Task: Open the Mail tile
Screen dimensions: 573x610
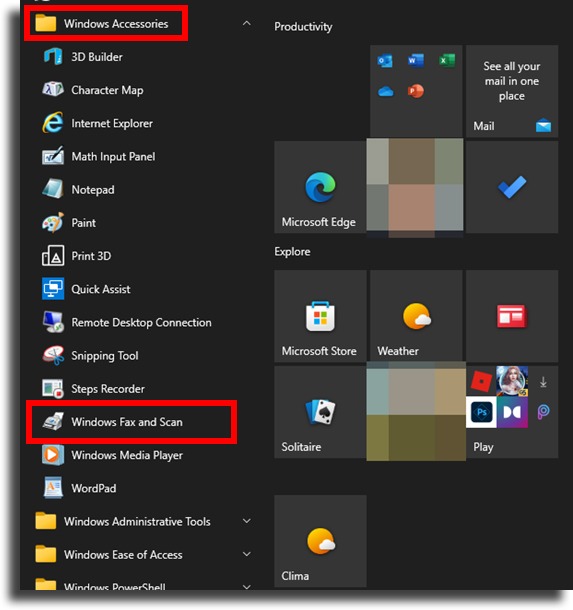Action: [512, 91]
